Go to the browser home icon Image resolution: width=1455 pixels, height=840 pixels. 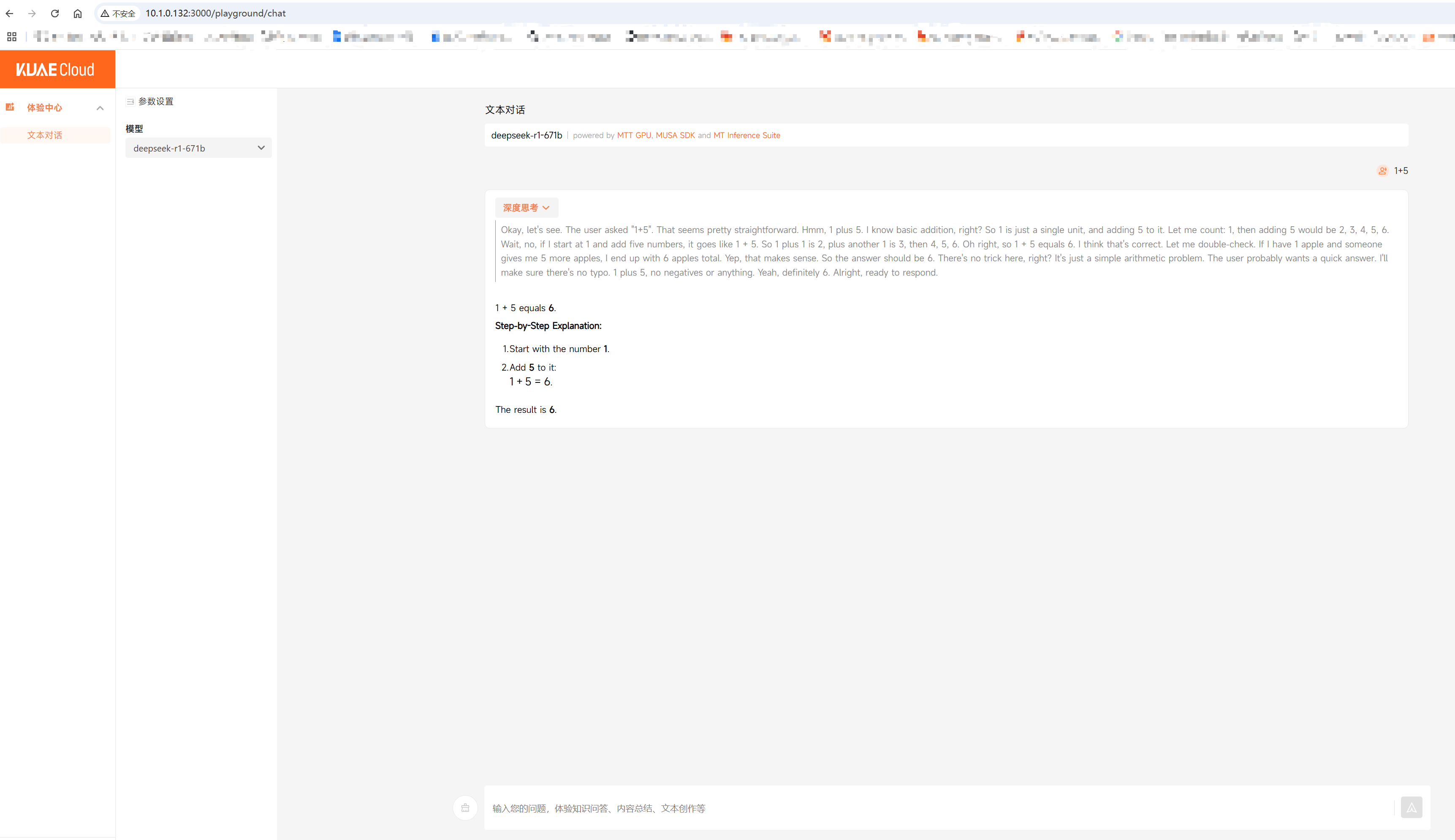[78, 13]
